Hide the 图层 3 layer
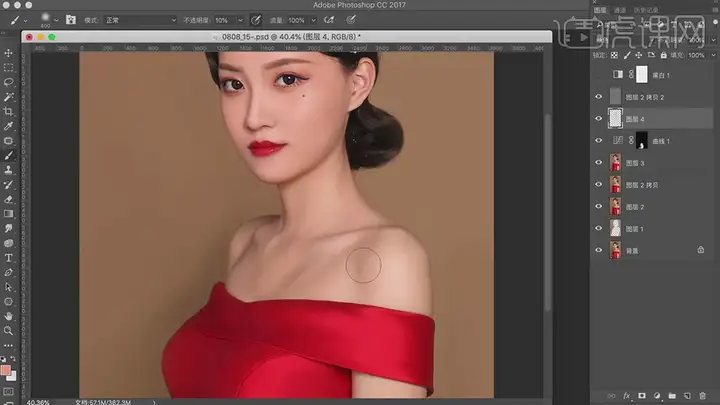The height and width of the screenshot is (405, 720). (x=598, y=163)
